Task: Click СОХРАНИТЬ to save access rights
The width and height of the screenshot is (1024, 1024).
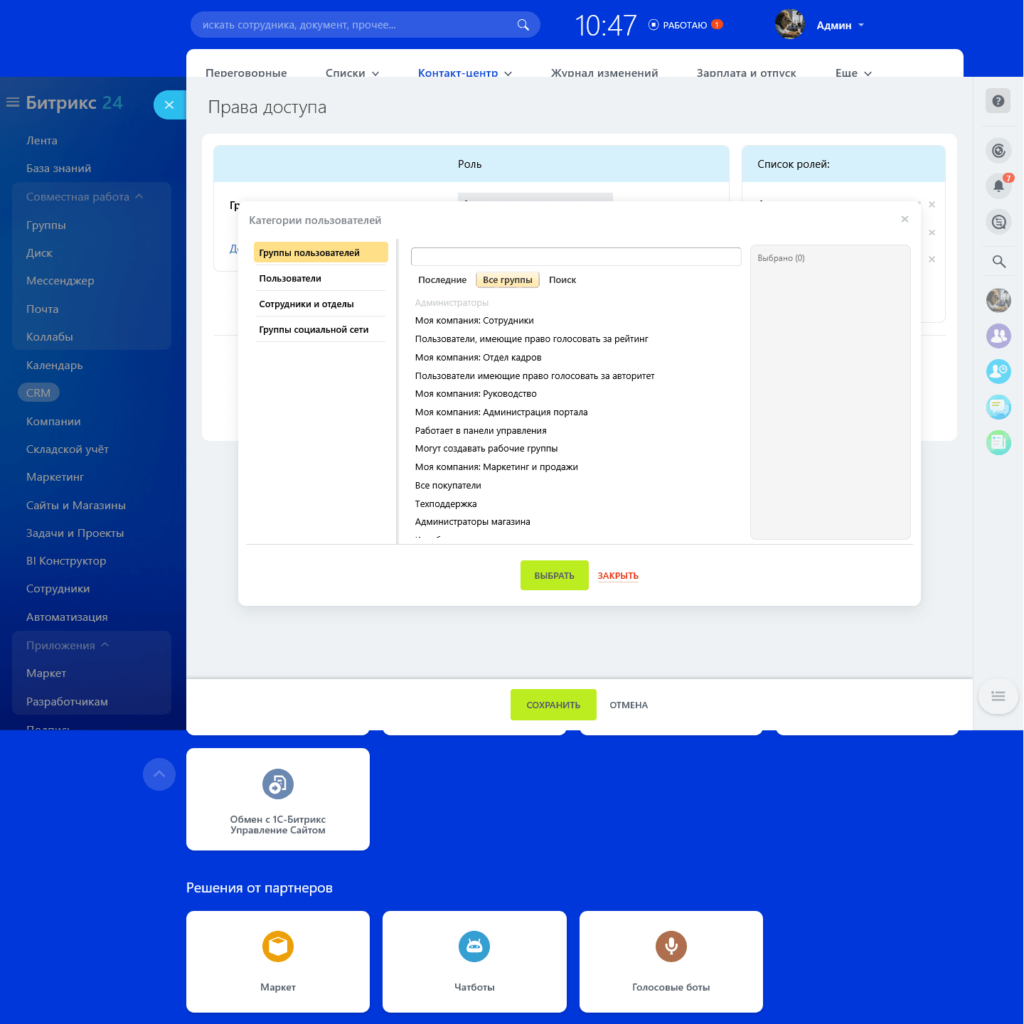Action: 553,704
